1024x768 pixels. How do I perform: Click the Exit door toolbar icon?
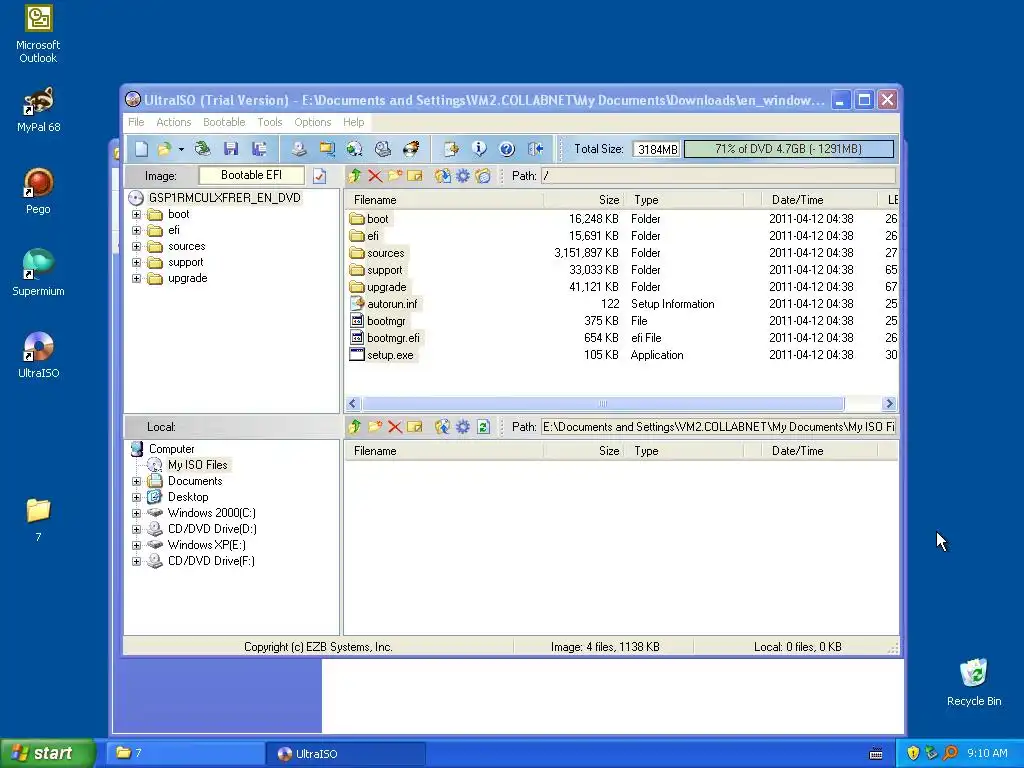tap(536, 149)
